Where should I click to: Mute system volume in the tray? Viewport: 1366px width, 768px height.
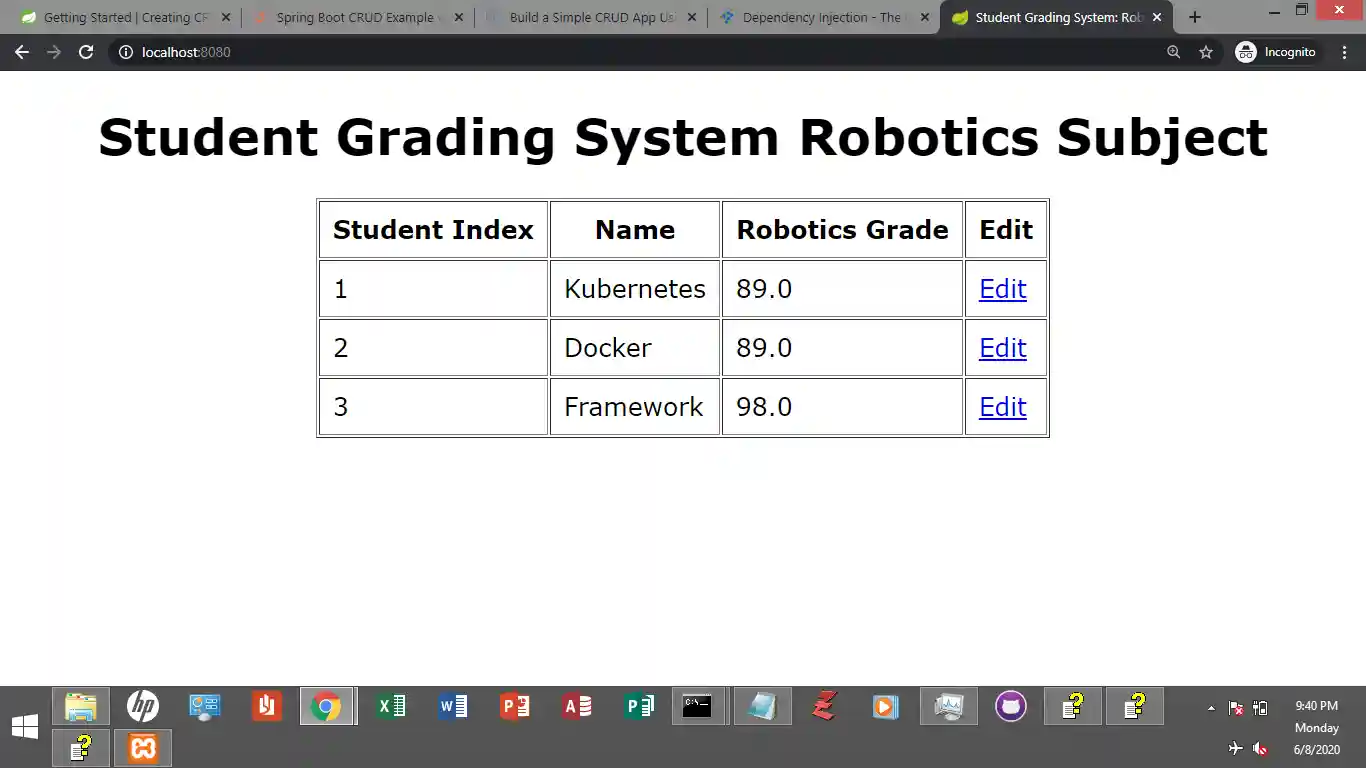tap(1259, 749)
